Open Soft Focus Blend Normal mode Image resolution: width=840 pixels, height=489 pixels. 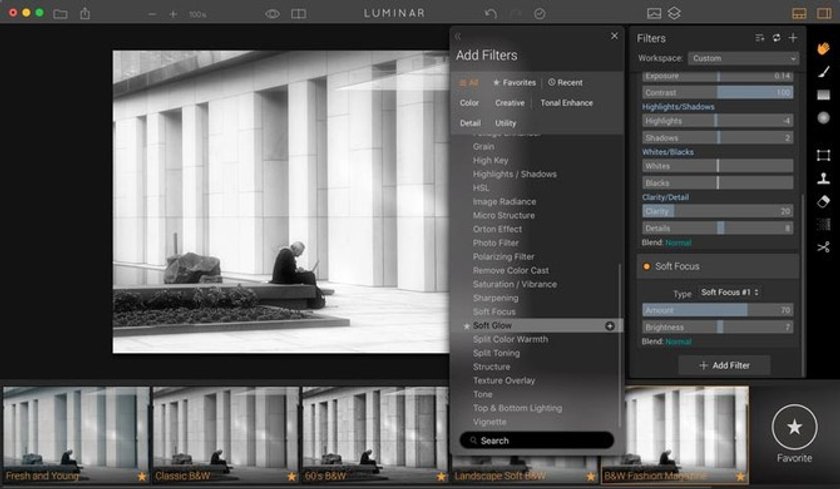pyautogui.click(x=678, y=342)
